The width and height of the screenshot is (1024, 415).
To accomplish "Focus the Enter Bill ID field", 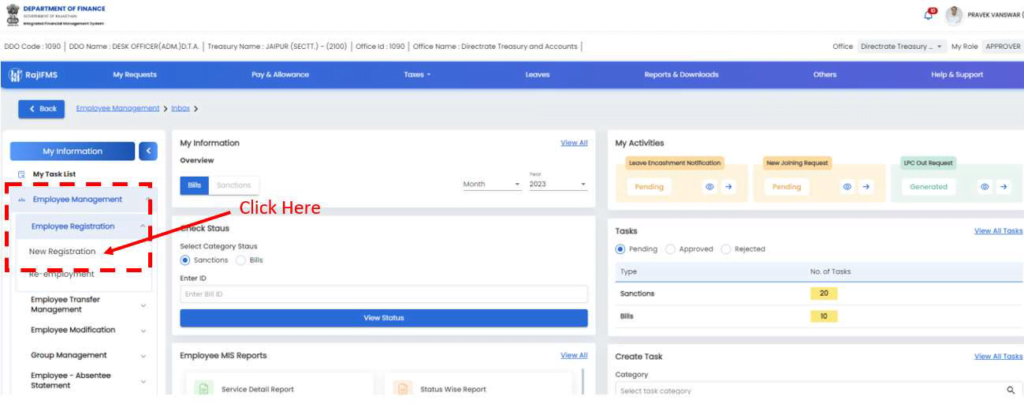I will [x=384, y=294].
